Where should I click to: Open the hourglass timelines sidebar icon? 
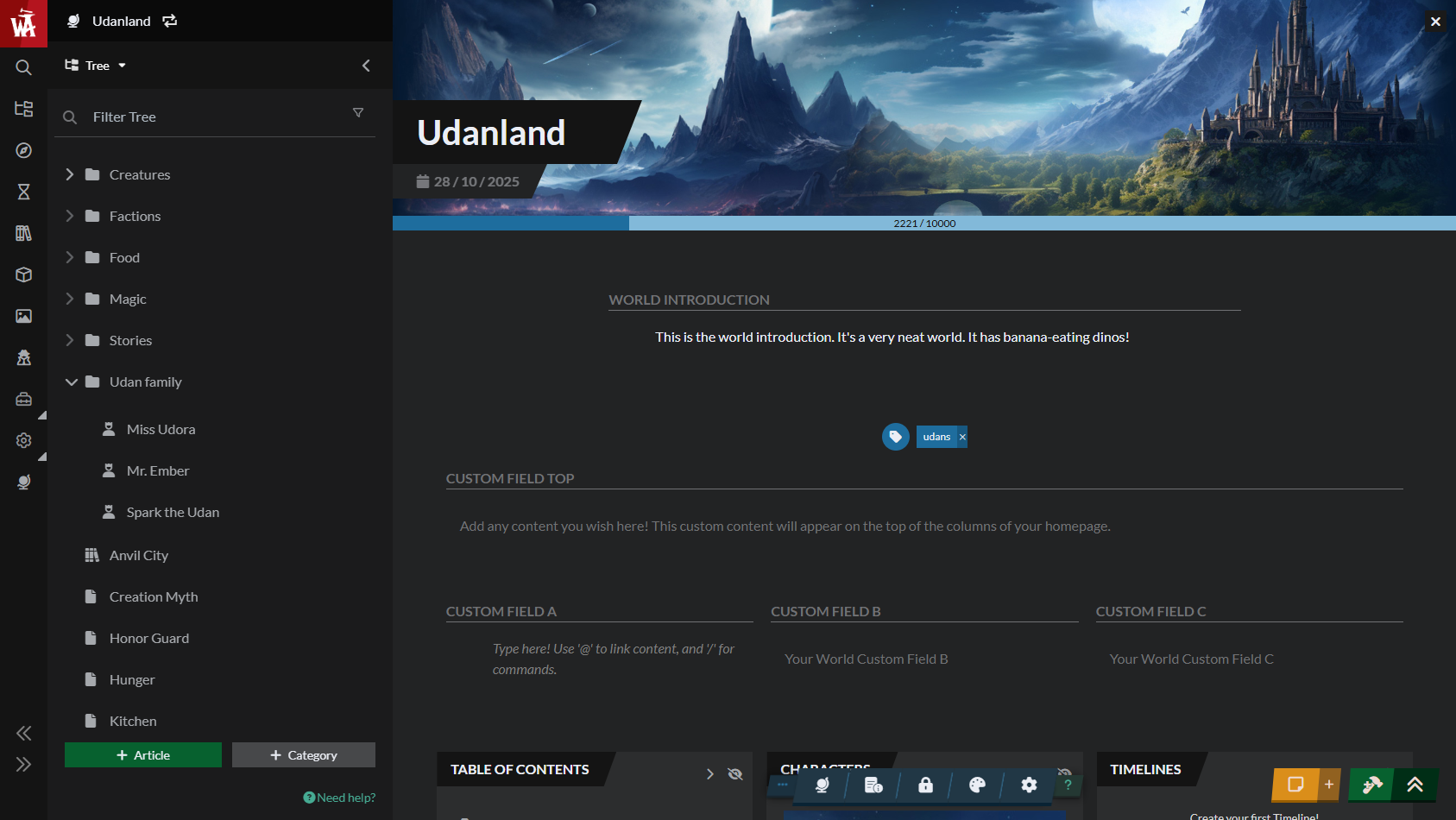(23, 192)
